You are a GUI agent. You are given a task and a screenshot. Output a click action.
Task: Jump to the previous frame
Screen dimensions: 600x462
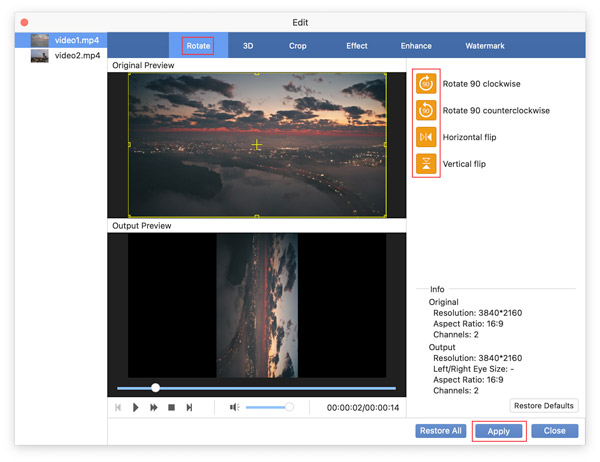(119, 408)
